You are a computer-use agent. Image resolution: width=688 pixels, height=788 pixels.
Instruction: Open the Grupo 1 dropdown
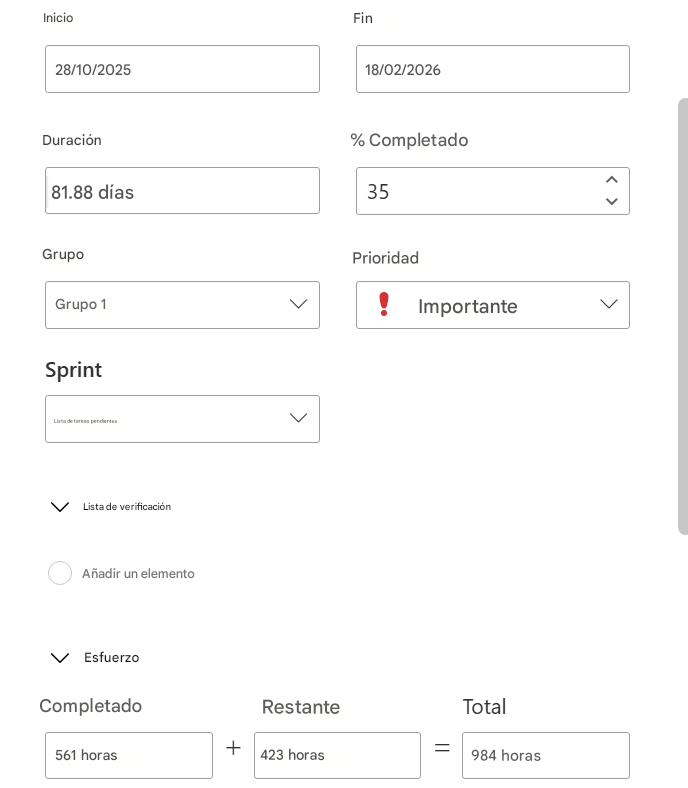[182, 305]
